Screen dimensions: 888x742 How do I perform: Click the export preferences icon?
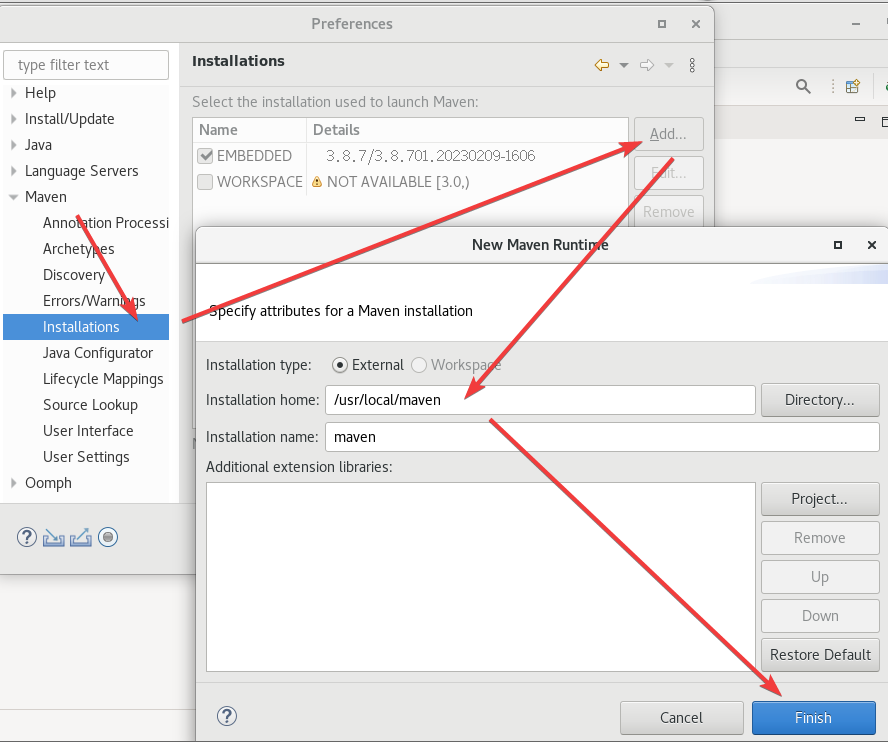tap(81, 538)
